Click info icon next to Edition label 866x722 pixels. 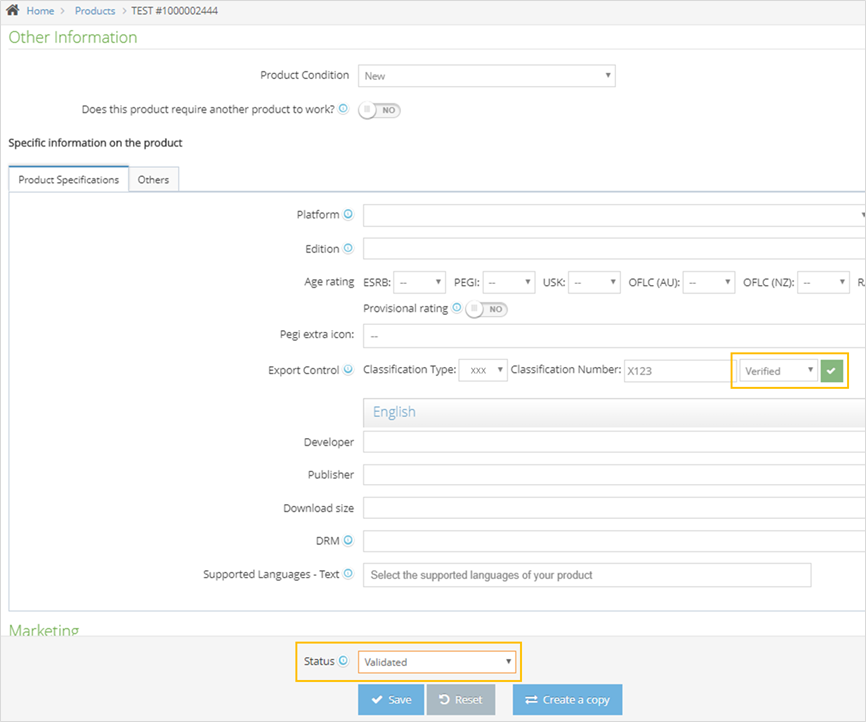(348, 249)
